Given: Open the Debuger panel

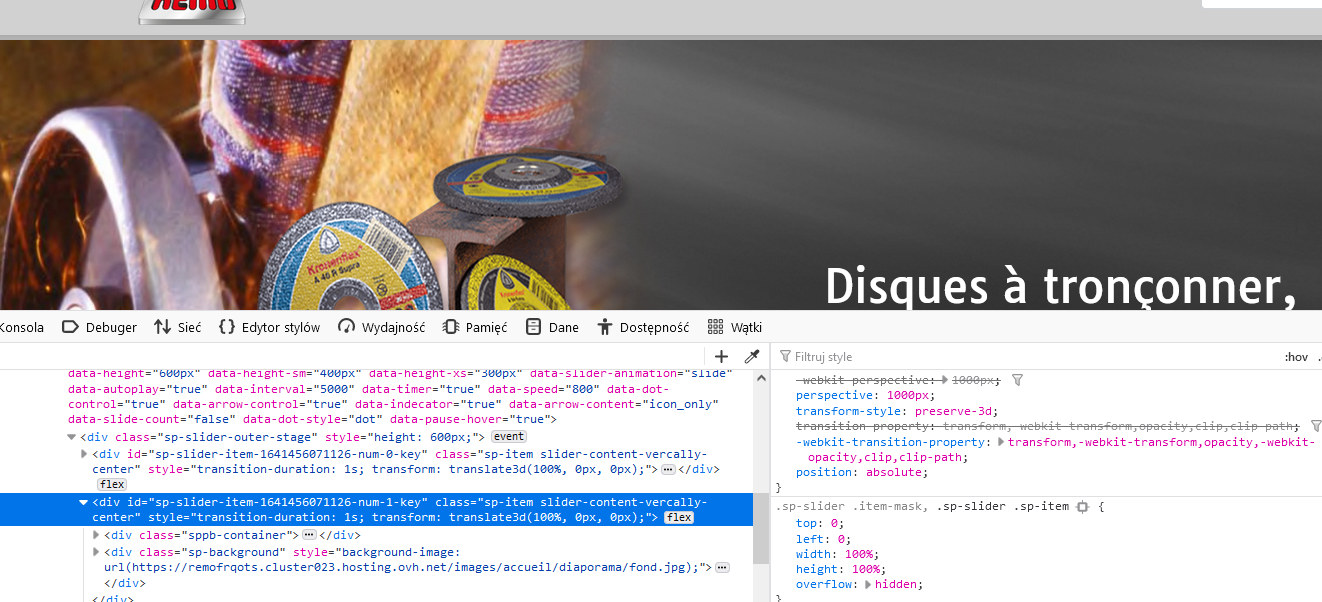Looking at the screenshot, I should pos(99,327).
